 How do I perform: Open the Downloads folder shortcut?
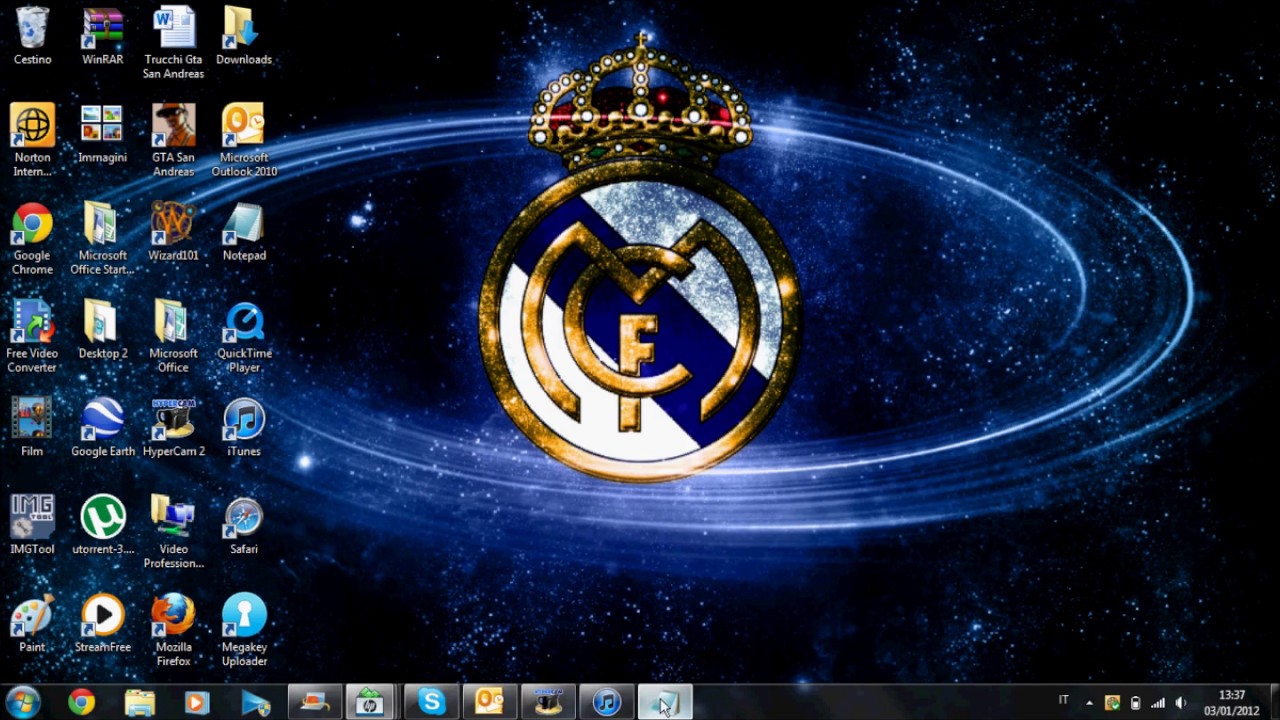point(244,36)
